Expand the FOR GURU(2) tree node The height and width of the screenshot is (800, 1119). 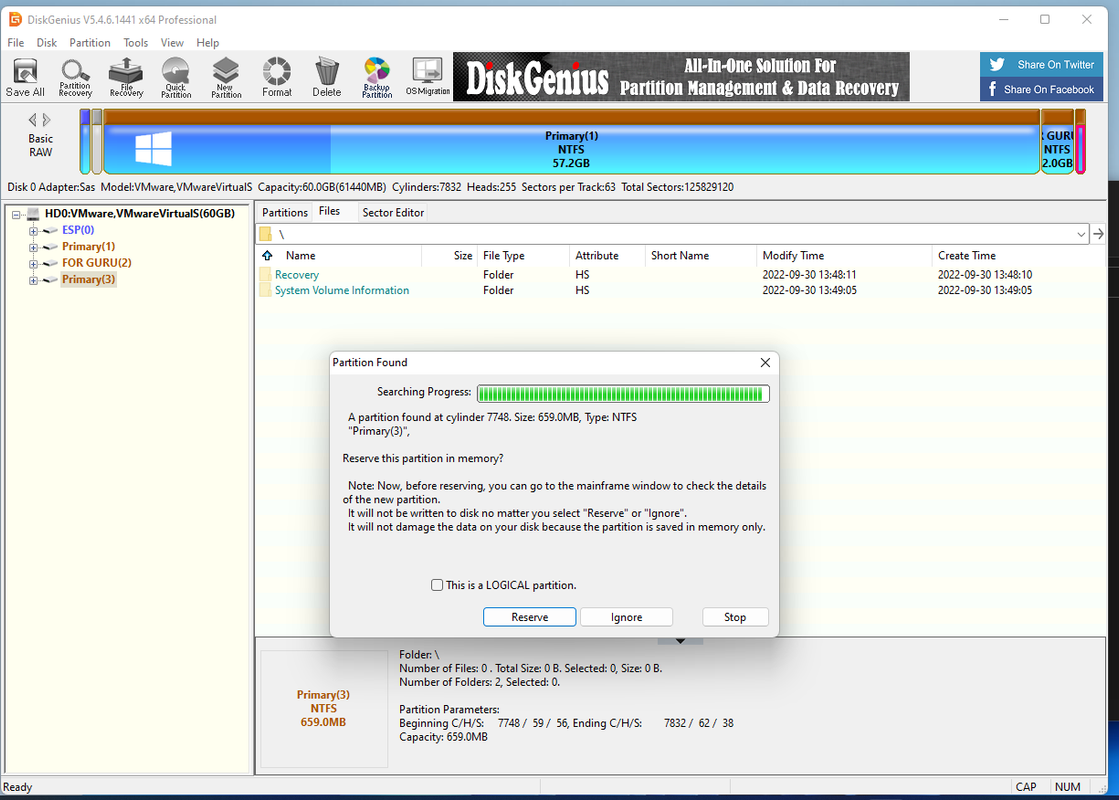(33, 263)
